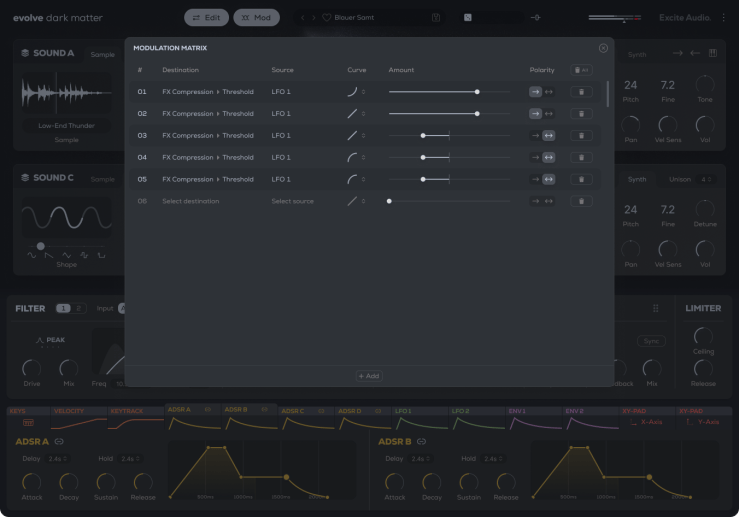
Task: Set row 01 polarity to bipolar arrow
Action: pyautogui.click(x=549, y=92)
